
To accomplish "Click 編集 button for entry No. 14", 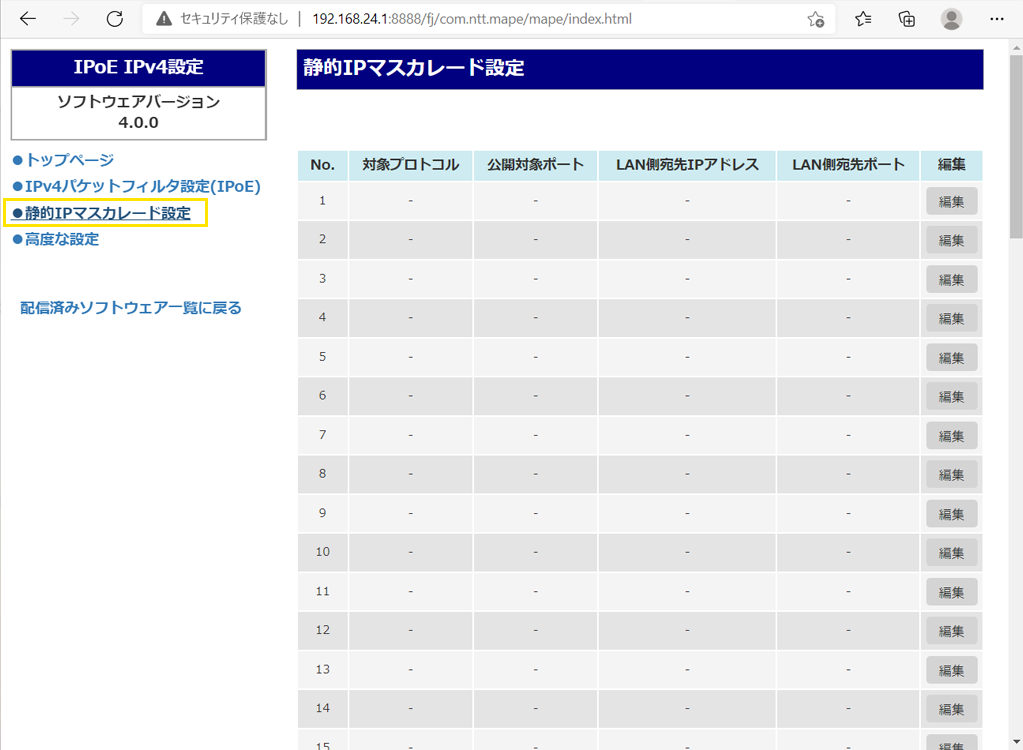I will [951, 709].
